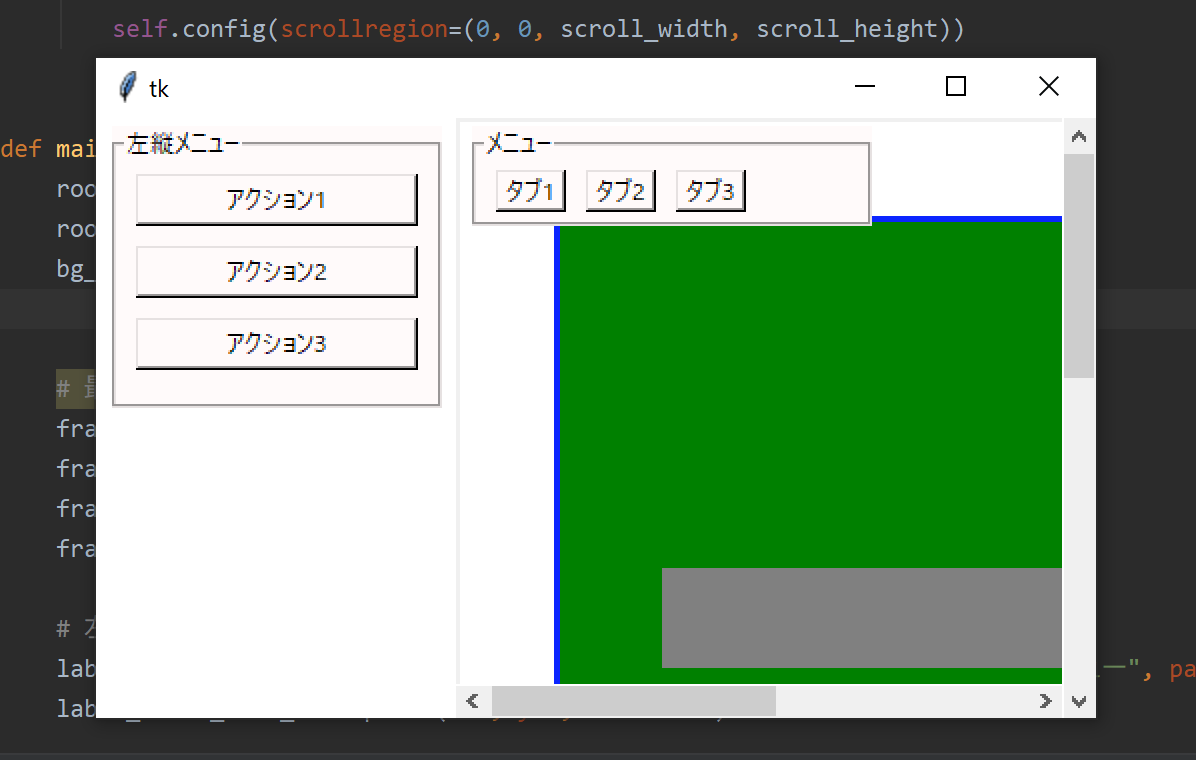Image resolution: width=1196 pixels, height=760 pixels.
Task: Click the アクション2 button
Action: (x=276, y=271)
